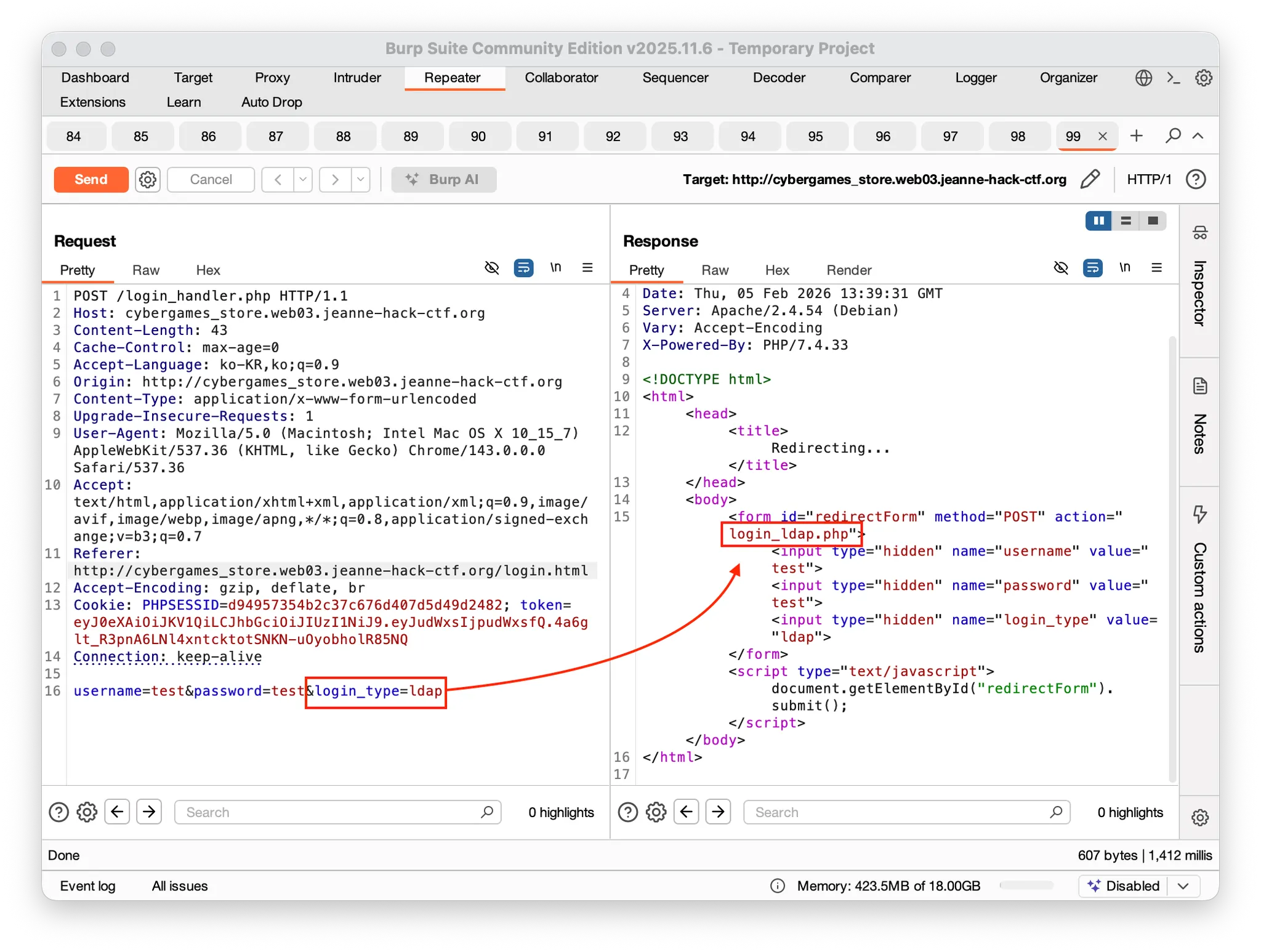This screenshot has width=1261, height=952.
Task: Select side-by-side layout view button
Action: click(1098, 220)
